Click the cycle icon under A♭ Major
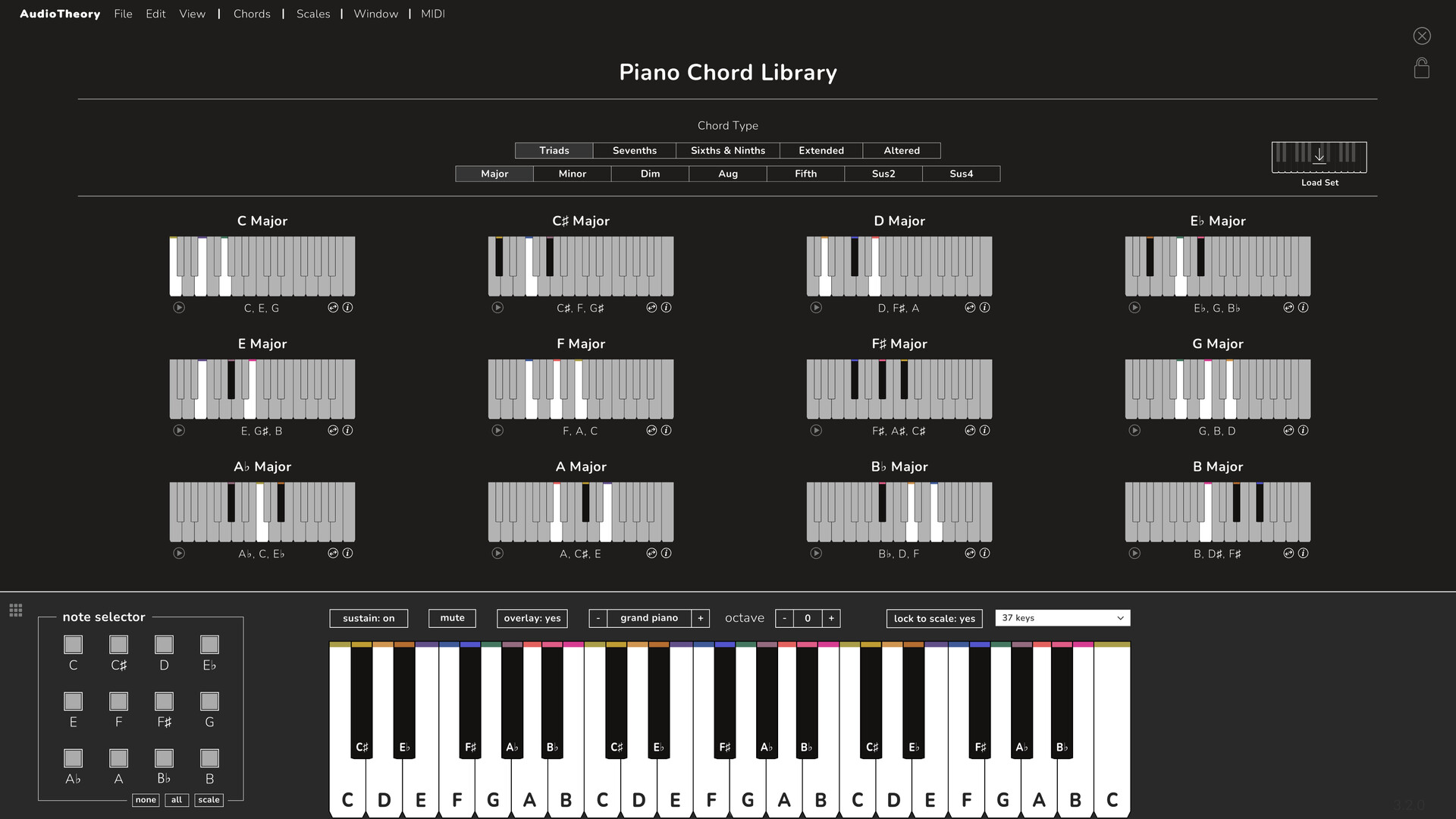This screenshot has height=819, width=1456. pyautogui.click(x=333, y=554)
